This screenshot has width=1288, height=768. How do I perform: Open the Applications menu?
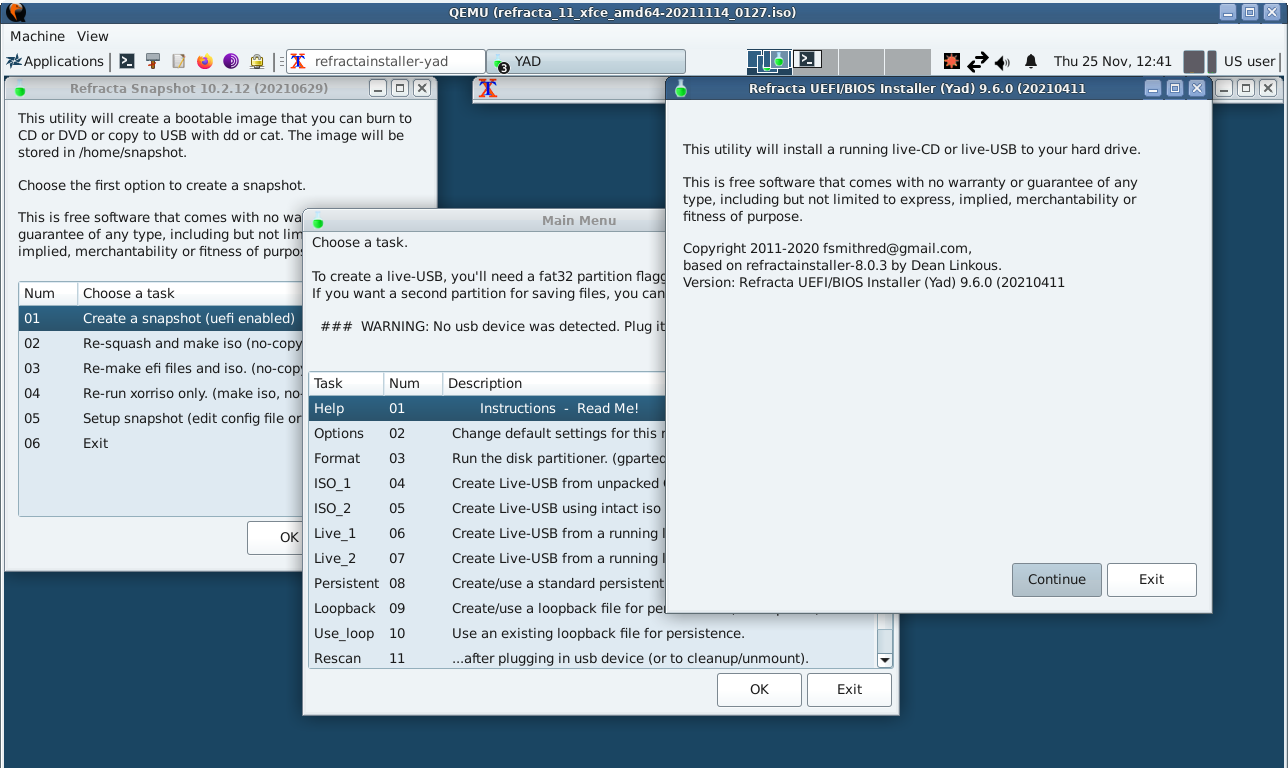tap(55, 61)
